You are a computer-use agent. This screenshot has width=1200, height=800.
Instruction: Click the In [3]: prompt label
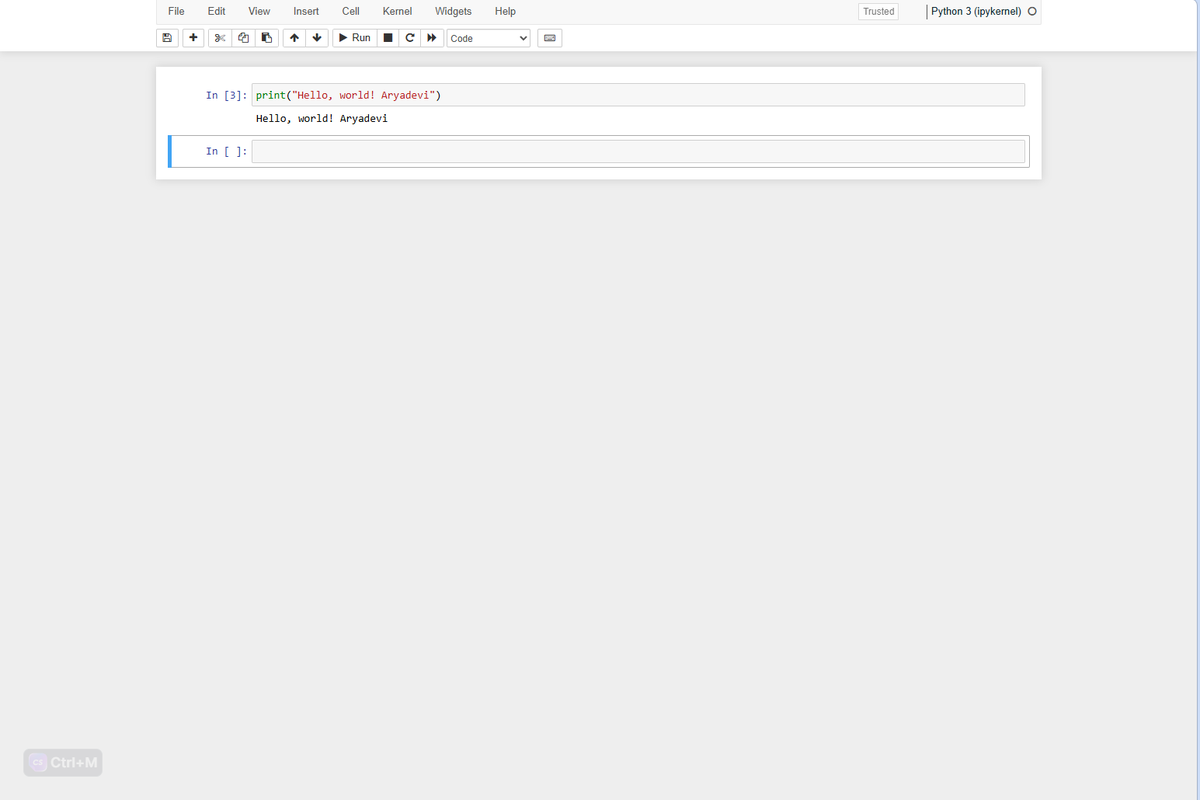pos(227,95)
